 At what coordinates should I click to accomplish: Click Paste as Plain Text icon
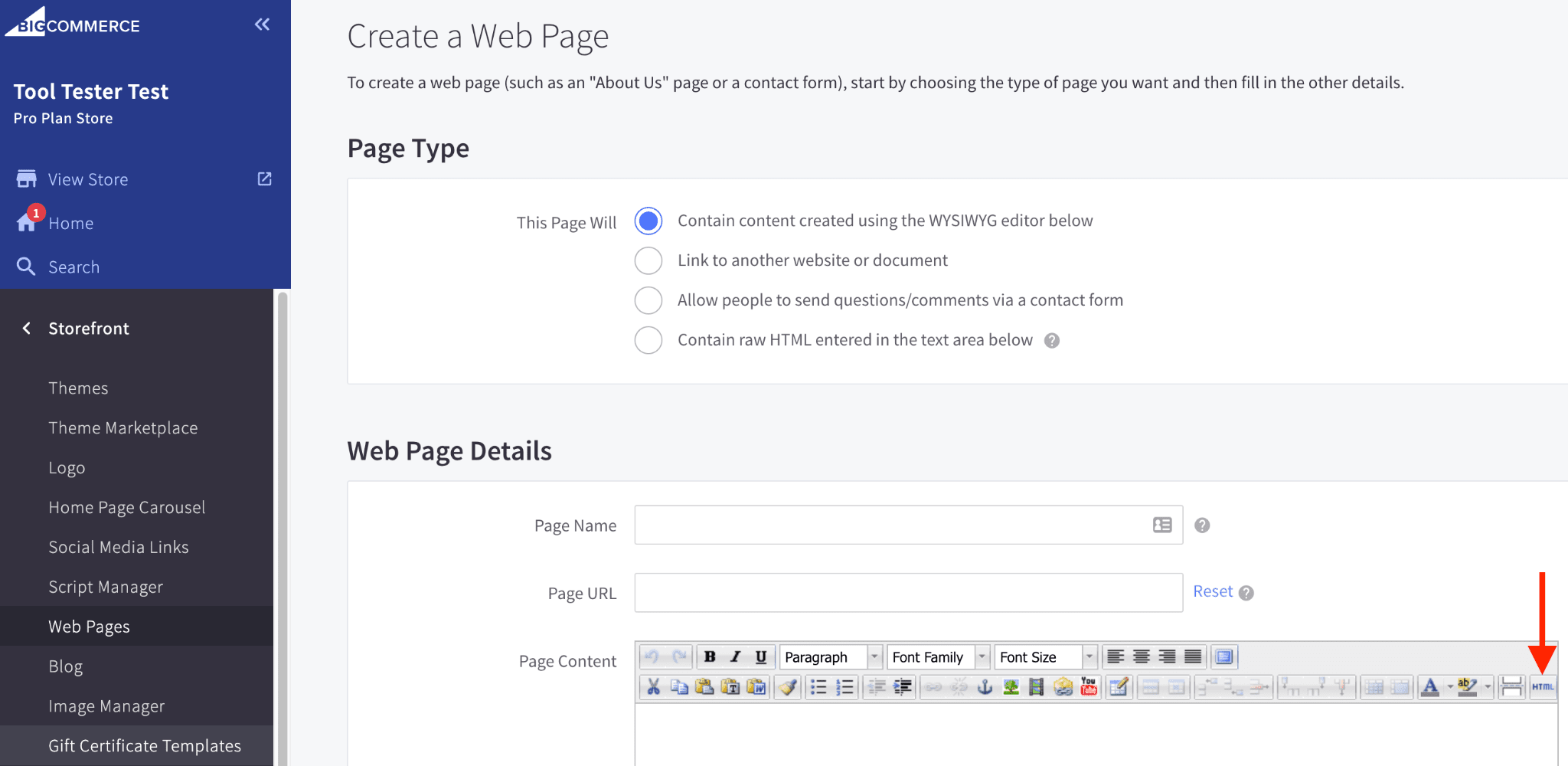(730, 687)
